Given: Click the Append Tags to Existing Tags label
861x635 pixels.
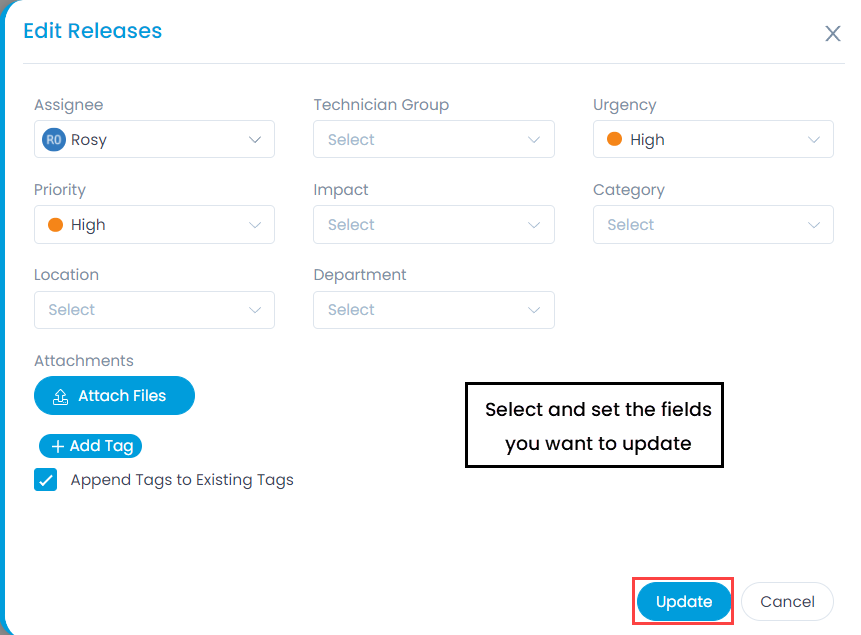Looking at the screenshot, I should (x=182, y=480).
